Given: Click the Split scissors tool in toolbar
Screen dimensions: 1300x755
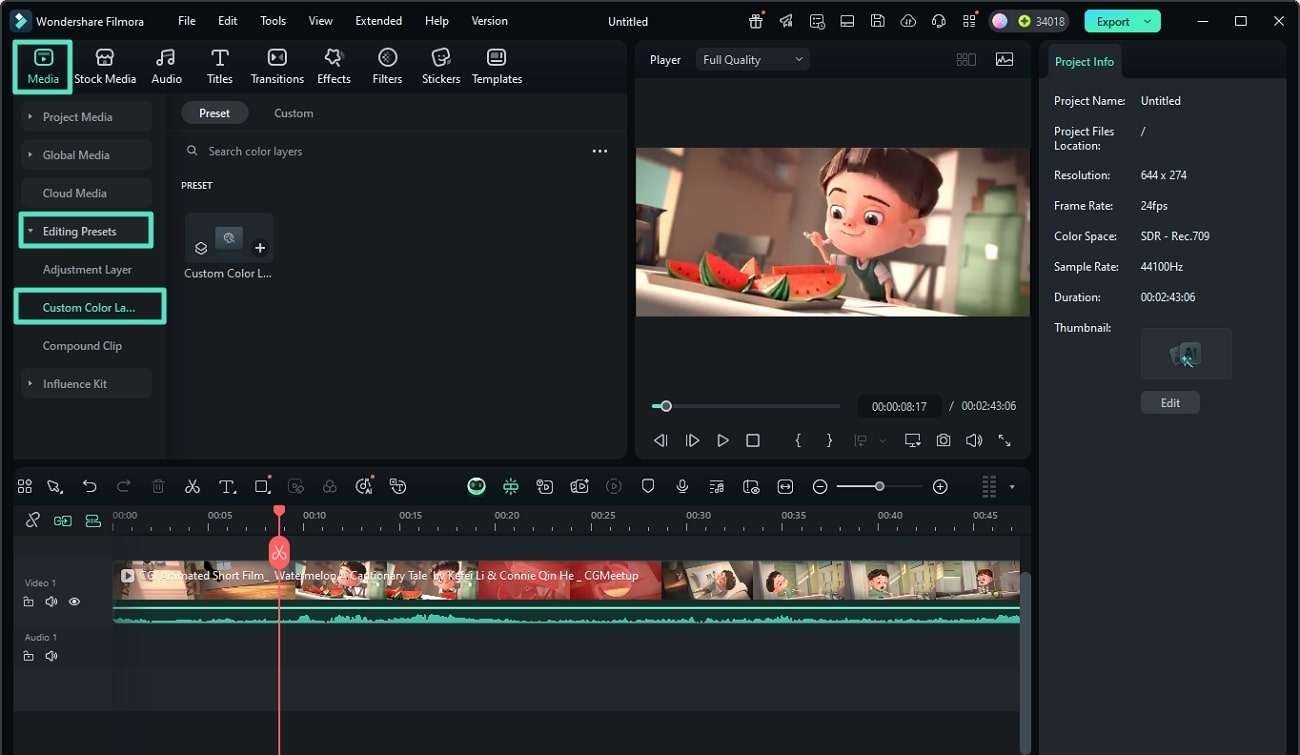Looking at the screenshot, I should [192, 486].
